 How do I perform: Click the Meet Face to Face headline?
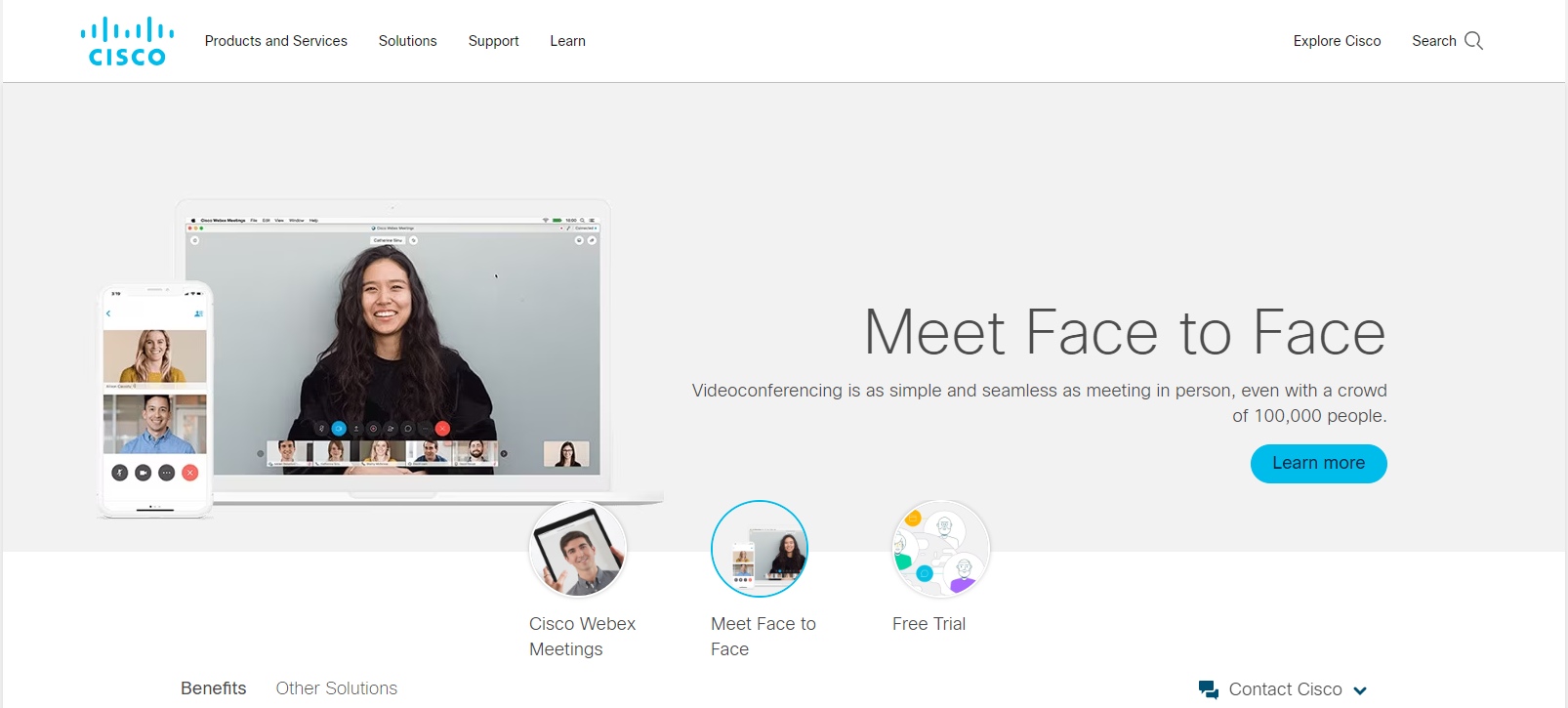1125,333
